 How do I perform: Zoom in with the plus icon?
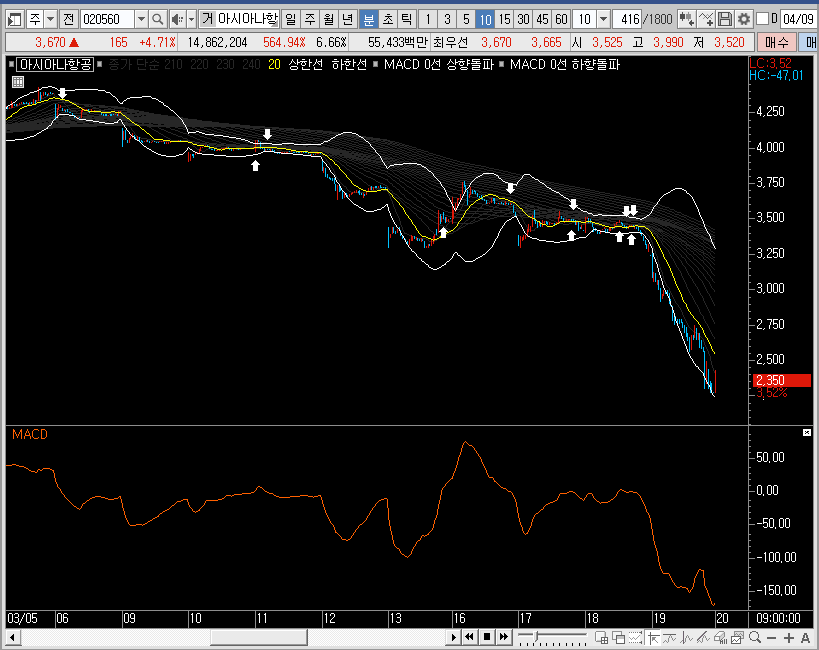[x=789, y=638]
